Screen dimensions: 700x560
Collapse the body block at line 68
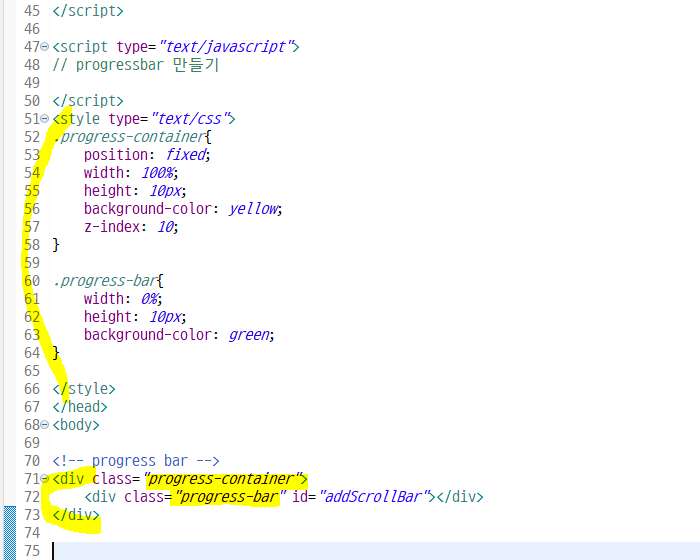tap(44, 425)
